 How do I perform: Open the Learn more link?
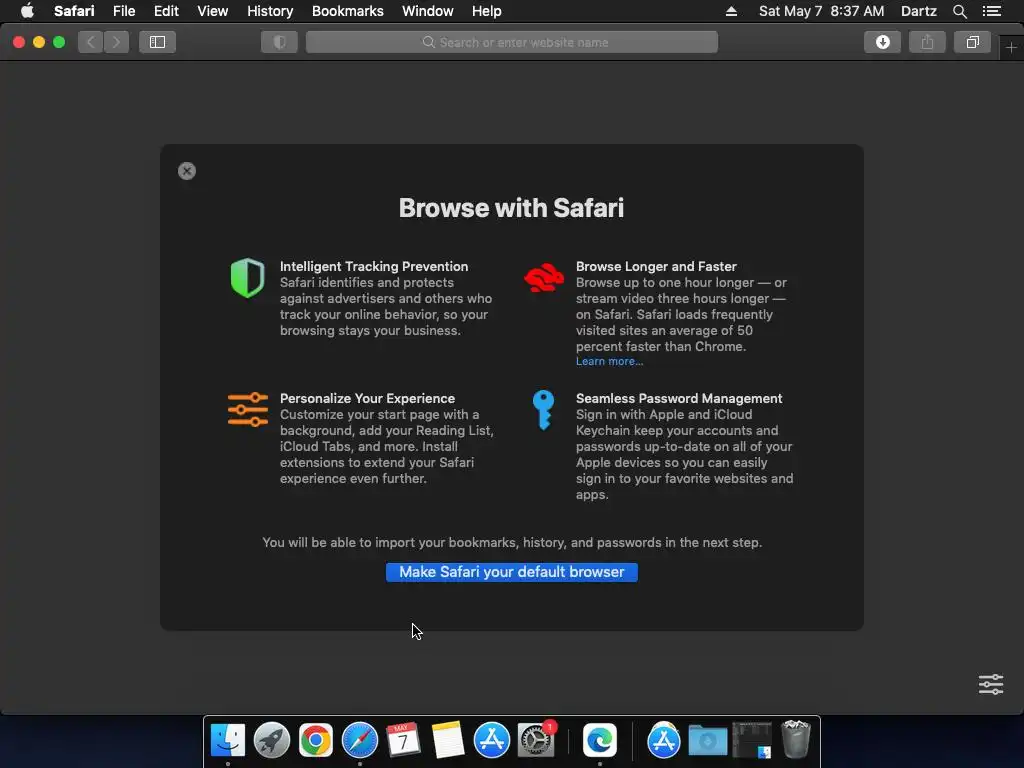(609, 361)
